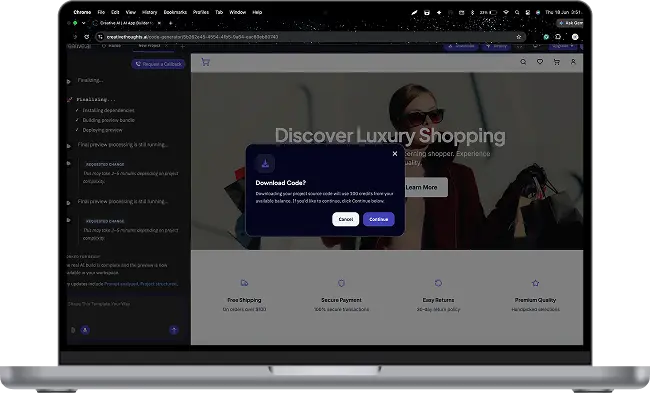Click the Request a Callback button

(158, 64)
